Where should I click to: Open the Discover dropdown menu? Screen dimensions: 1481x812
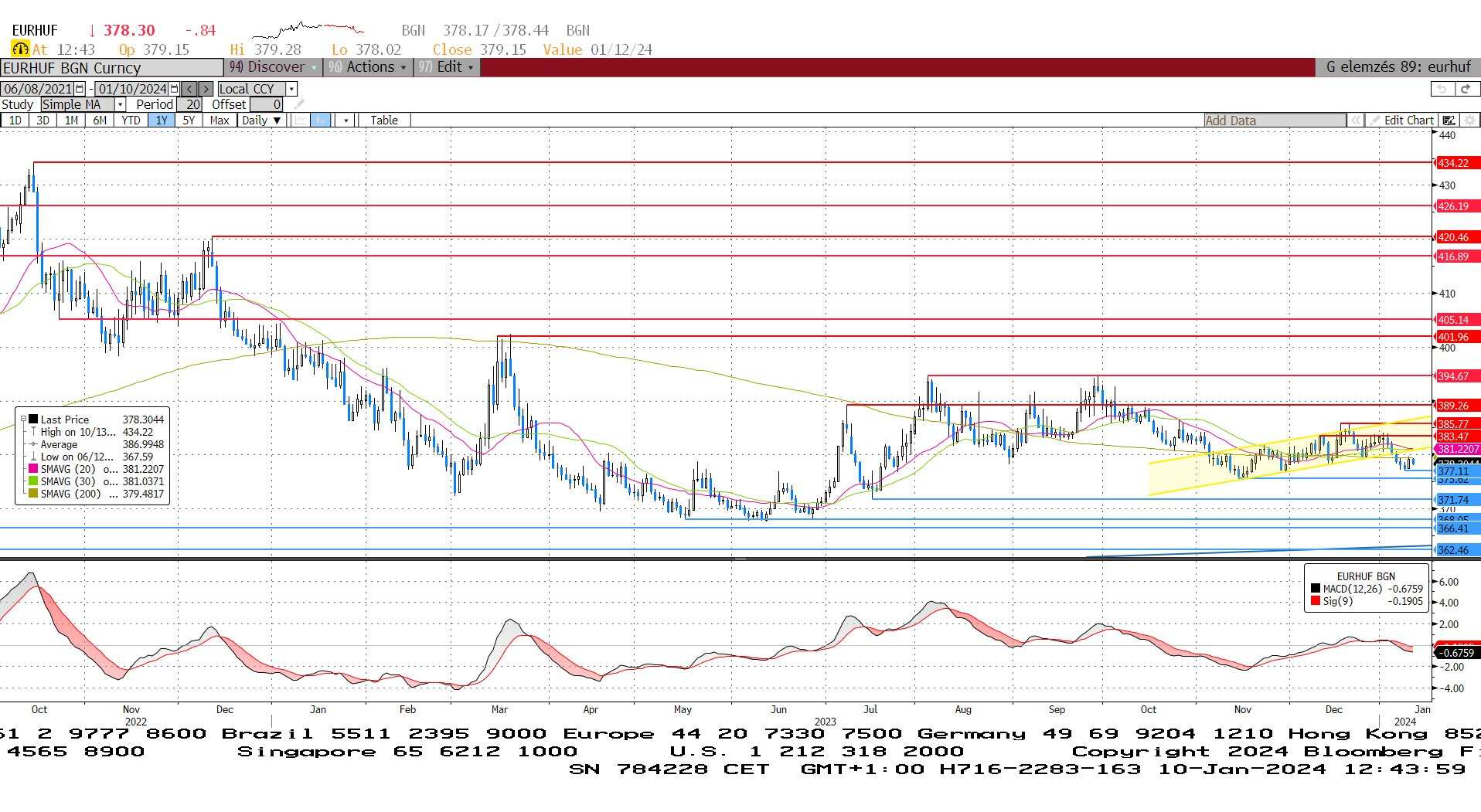pos(274,67)
